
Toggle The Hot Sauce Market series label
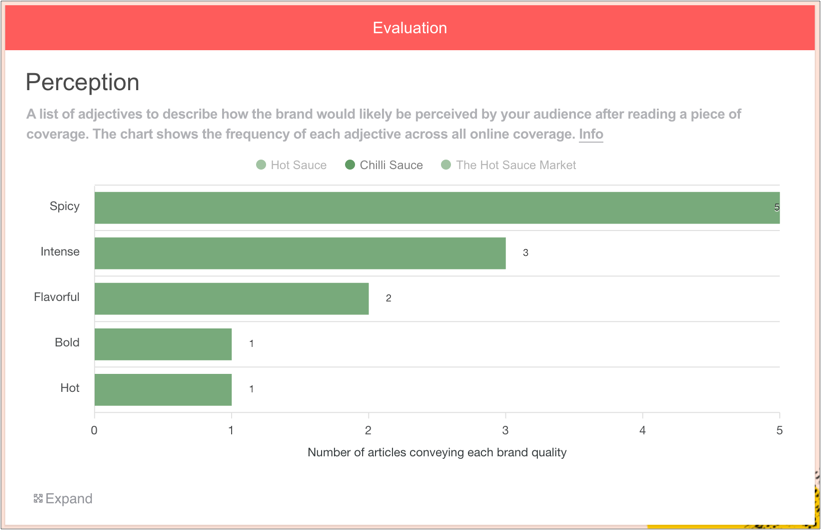tap(516, 165)
